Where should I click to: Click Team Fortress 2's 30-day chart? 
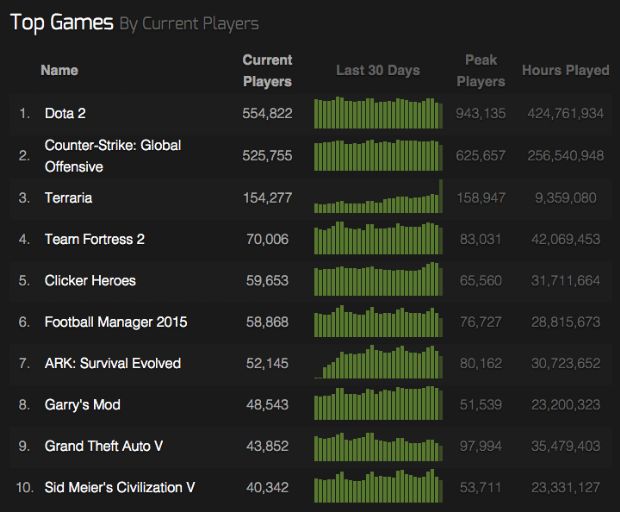pyautogui.click(x=378, y=238)
